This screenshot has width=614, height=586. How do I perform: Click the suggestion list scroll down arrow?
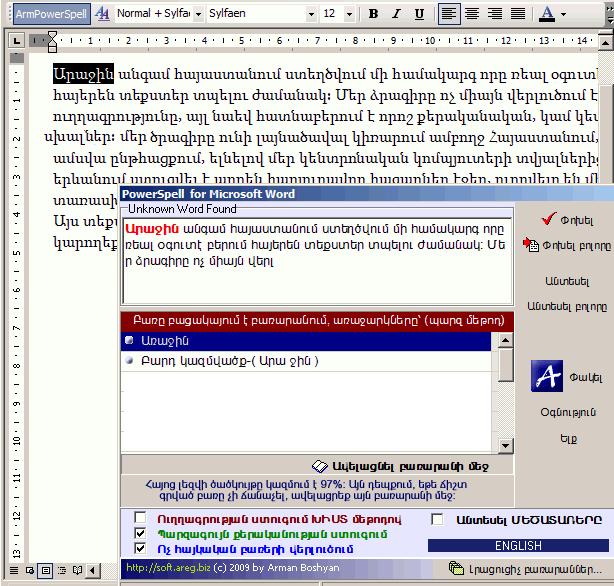click(506, 445)
